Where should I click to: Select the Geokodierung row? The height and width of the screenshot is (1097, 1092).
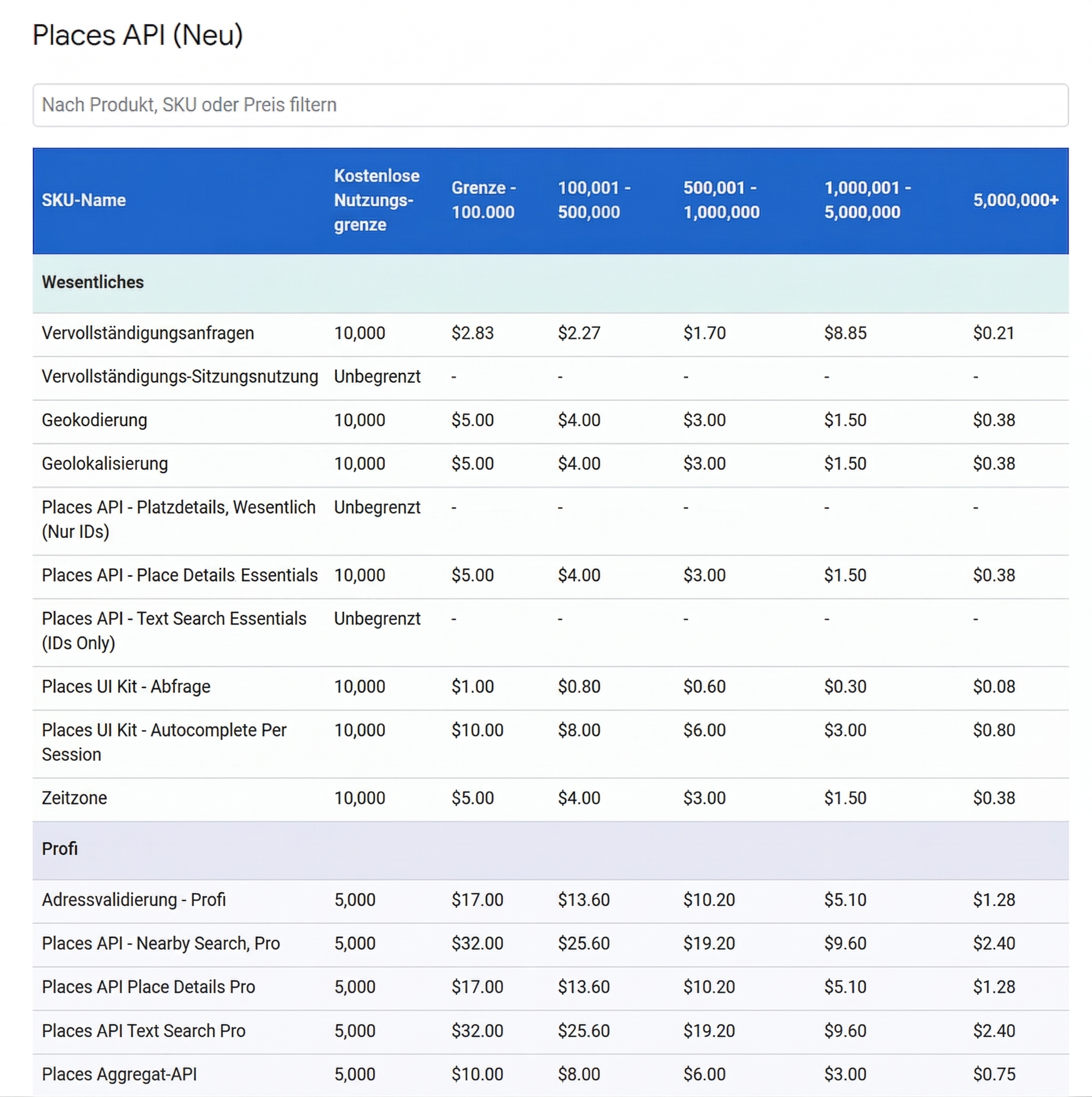click(x=94, y=420)
